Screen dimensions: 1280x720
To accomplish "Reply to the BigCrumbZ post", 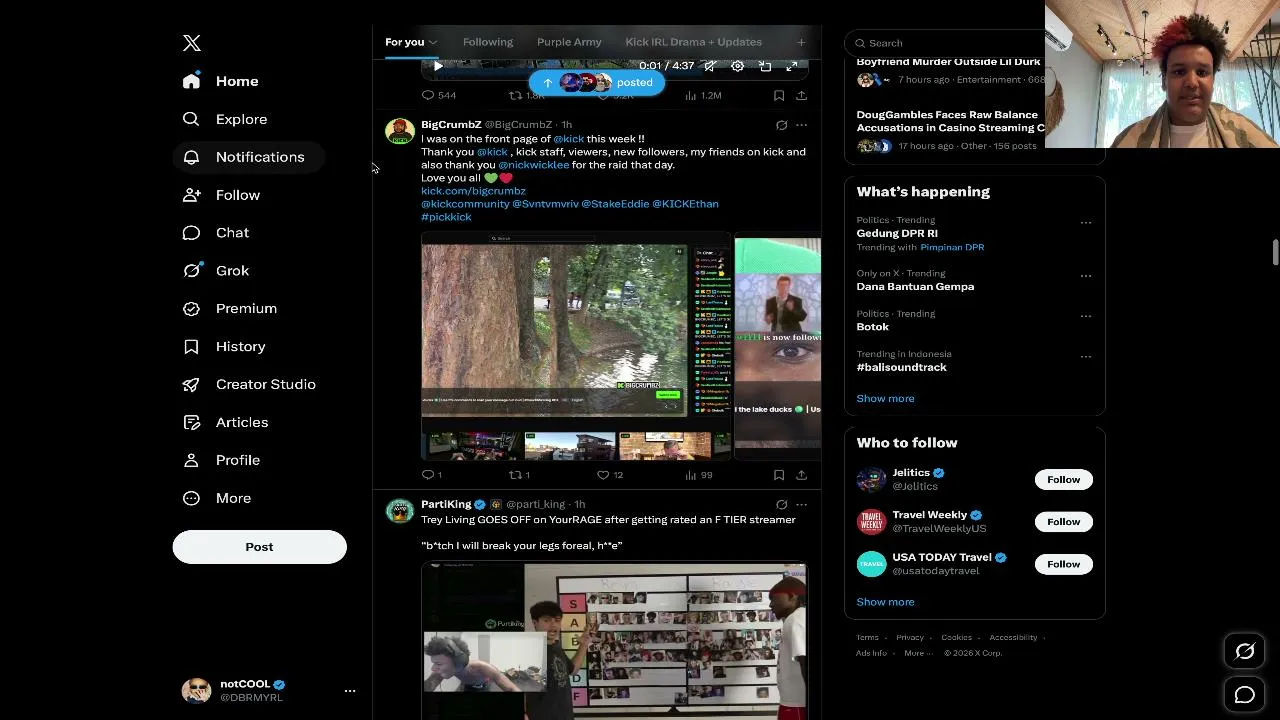I will pyautogui.click(x=428, y=475).
